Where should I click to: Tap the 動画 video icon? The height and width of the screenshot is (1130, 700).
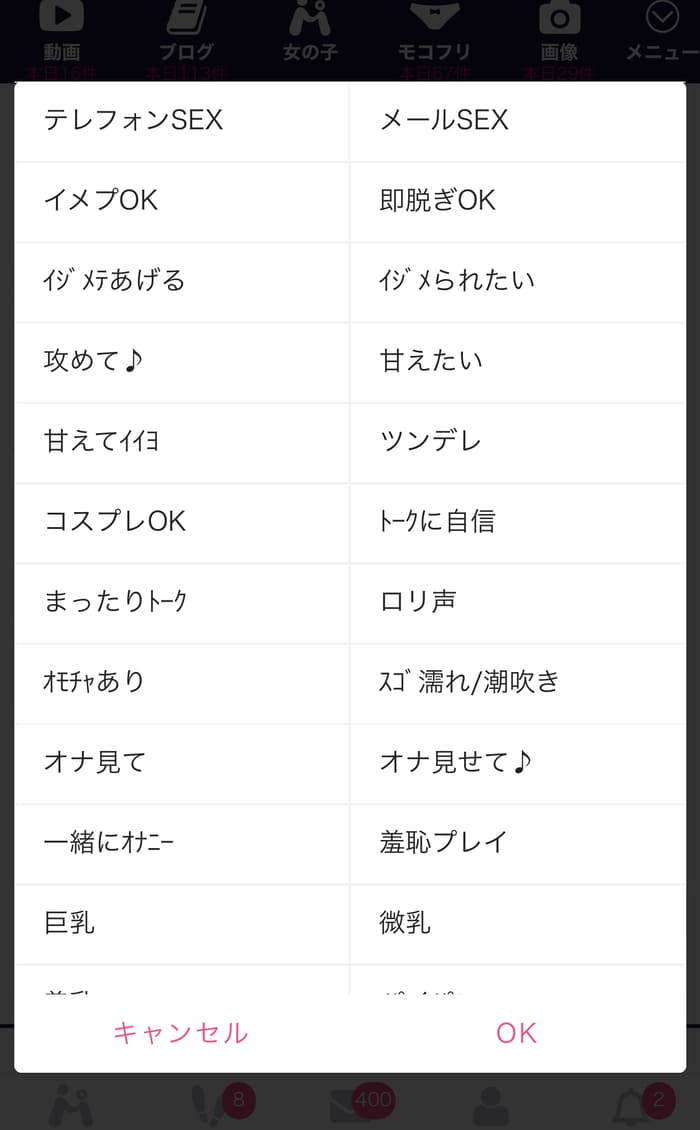[x=62, y=18]
